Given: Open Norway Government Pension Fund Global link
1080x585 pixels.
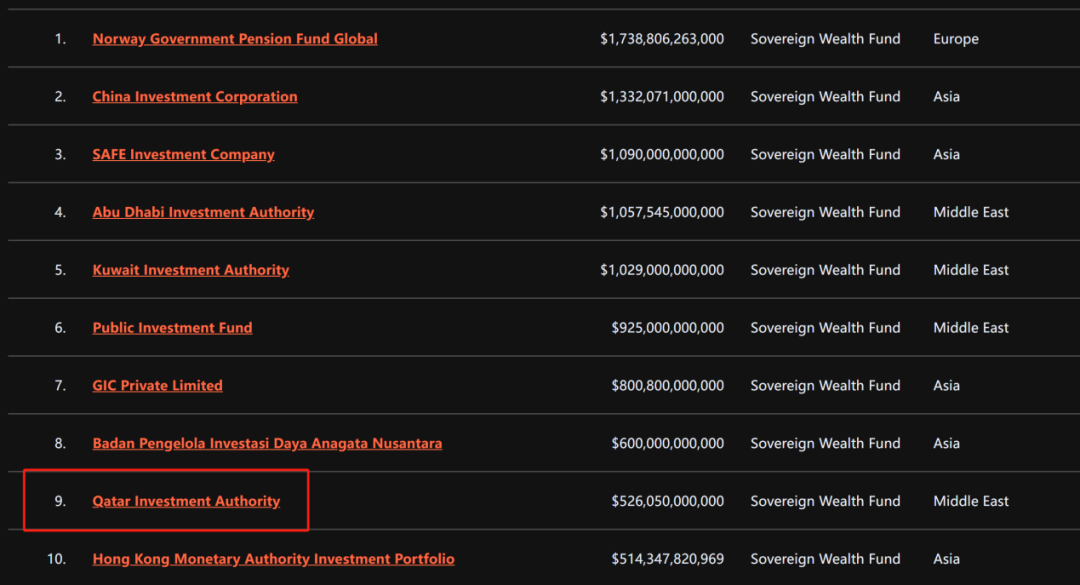Looking at the screenshot, I should coord(235,39).
